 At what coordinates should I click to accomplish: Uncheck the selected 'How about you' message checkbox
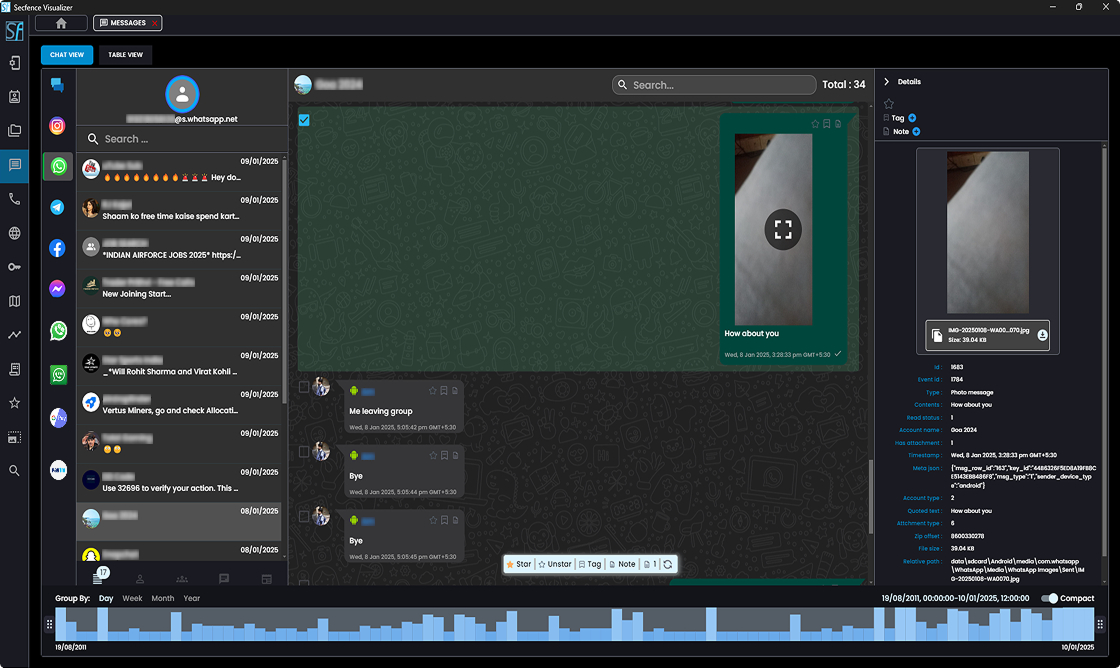[x=304, y=120]
